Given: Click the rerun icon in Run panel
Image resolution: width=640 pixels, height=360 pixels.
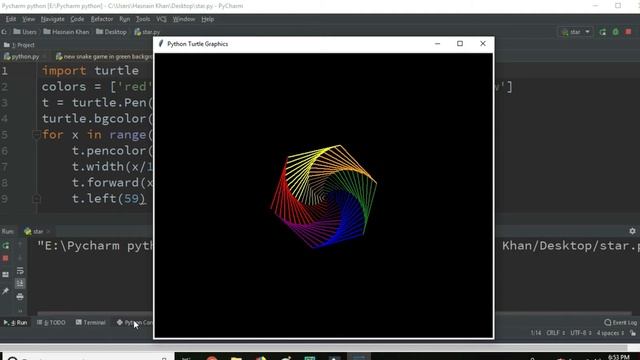Looking at the screenshot, I should click(6, 245).
